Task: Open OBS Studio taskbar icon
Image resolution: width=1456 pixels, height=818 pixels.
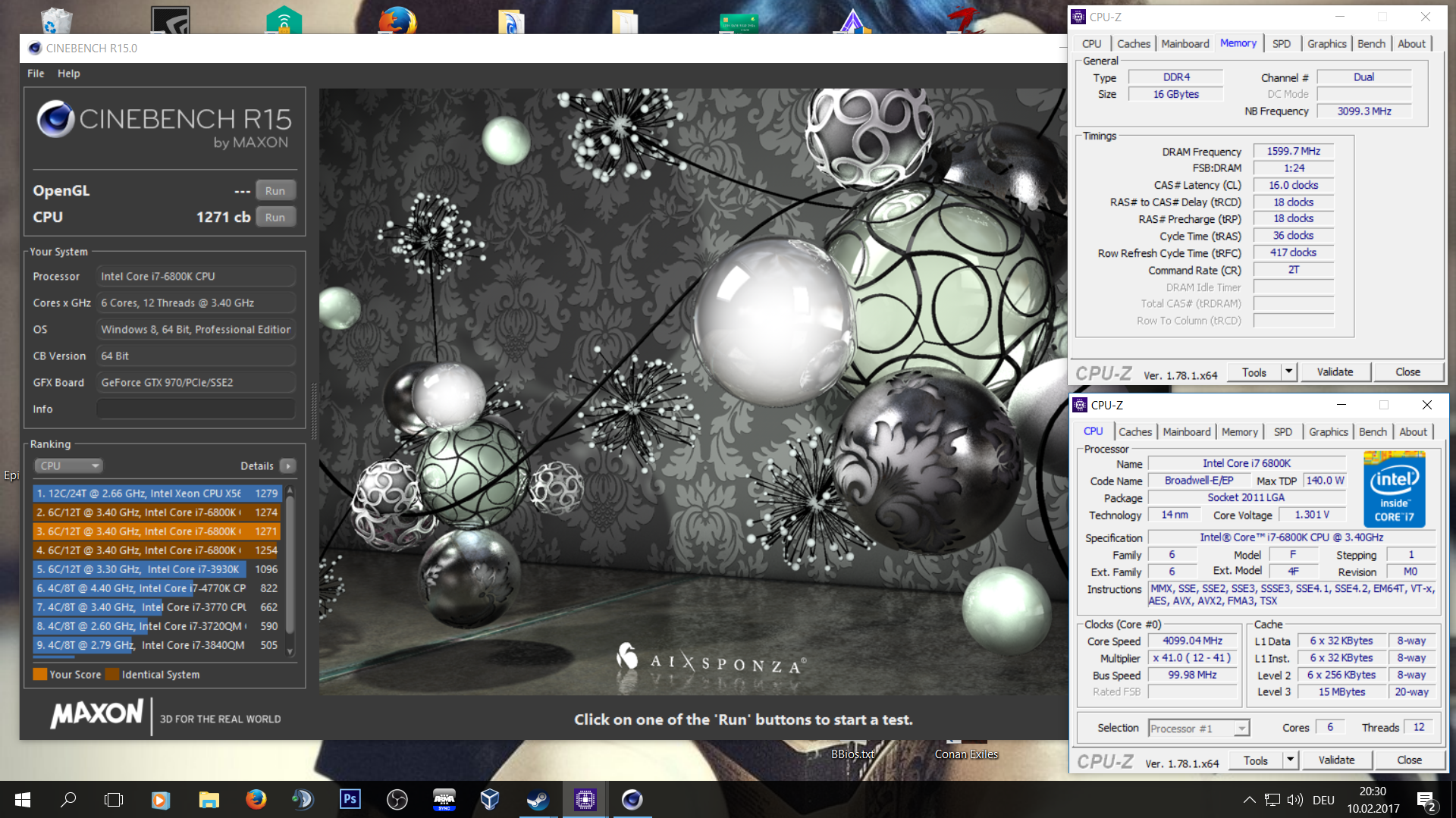Action: pos(397,799)
